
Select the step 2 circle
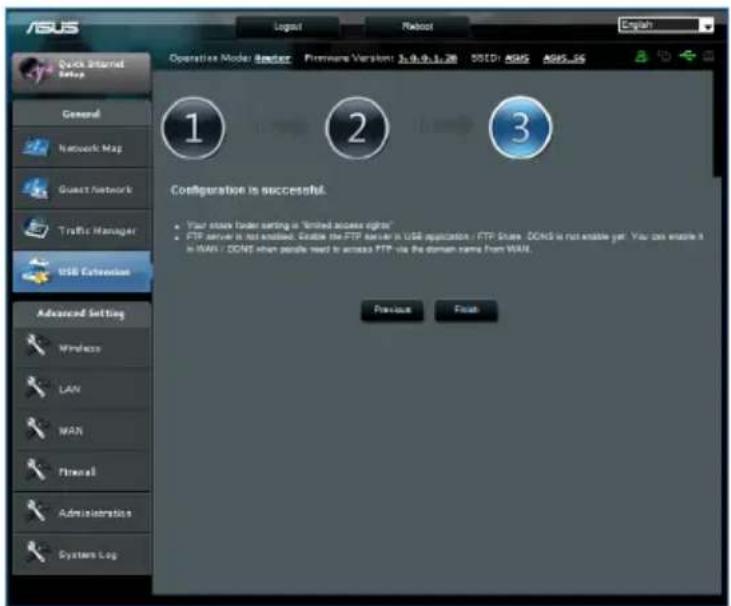tap(357, 128)
